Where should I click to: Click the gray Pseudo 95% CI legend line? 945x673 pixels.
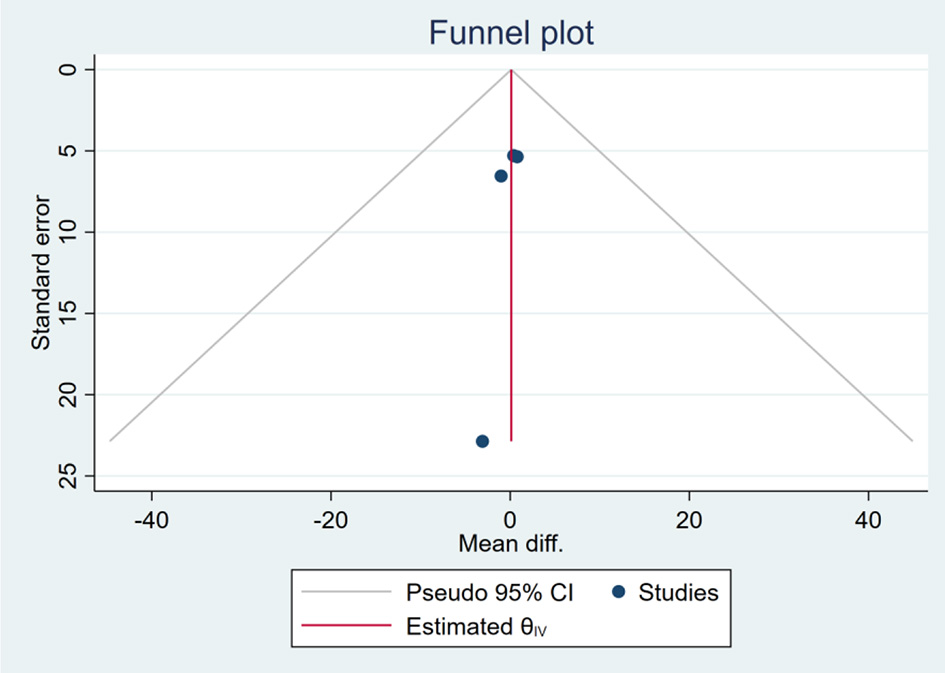point(346,592)
